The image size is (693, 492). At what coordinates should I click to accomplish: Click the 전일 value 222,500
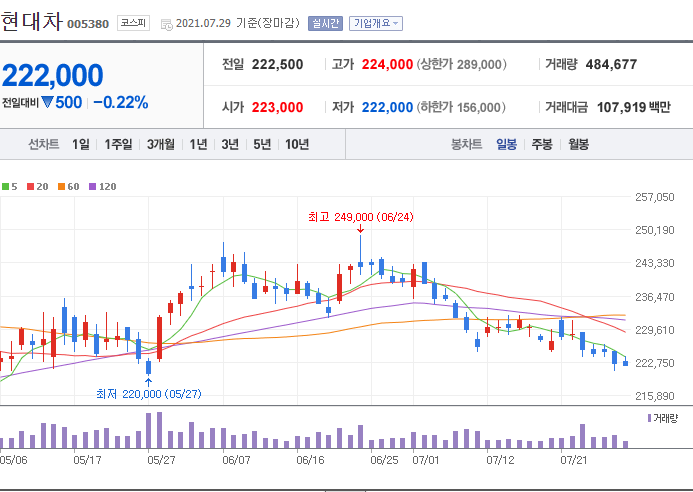[x=278, y=65]
